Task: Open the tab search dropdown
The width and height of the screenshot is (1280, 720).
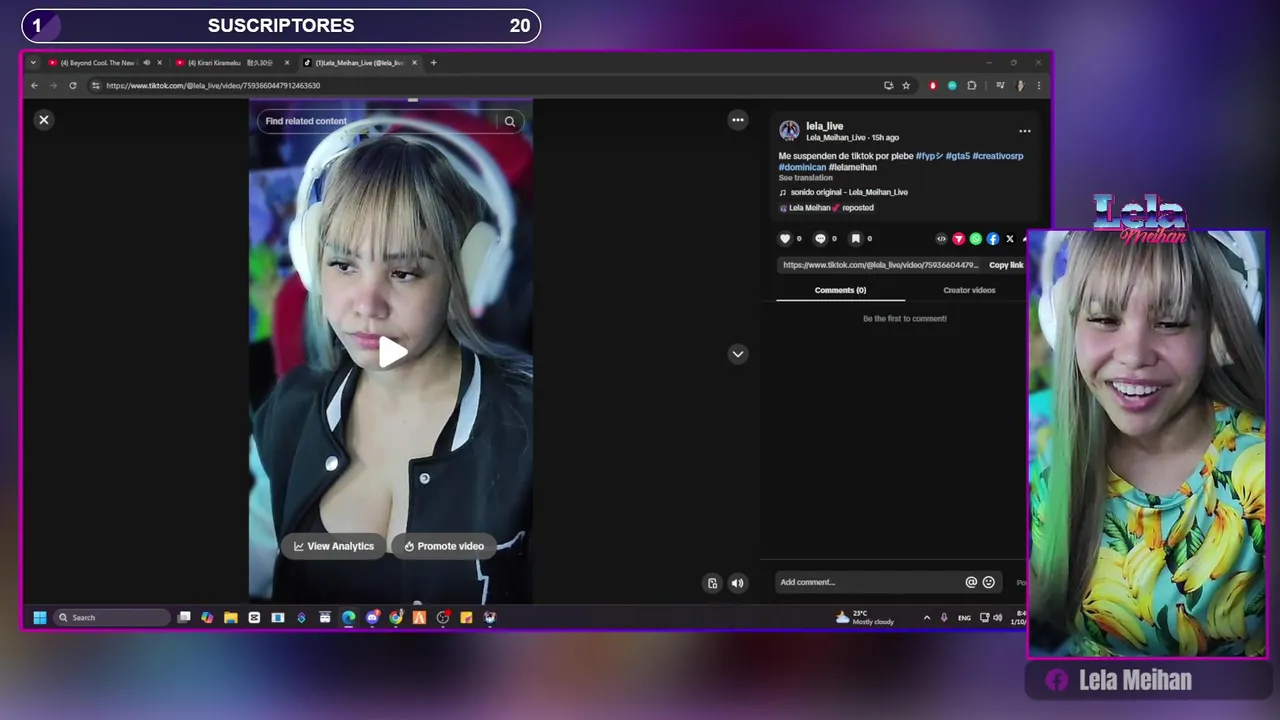Action: [33, 63]
